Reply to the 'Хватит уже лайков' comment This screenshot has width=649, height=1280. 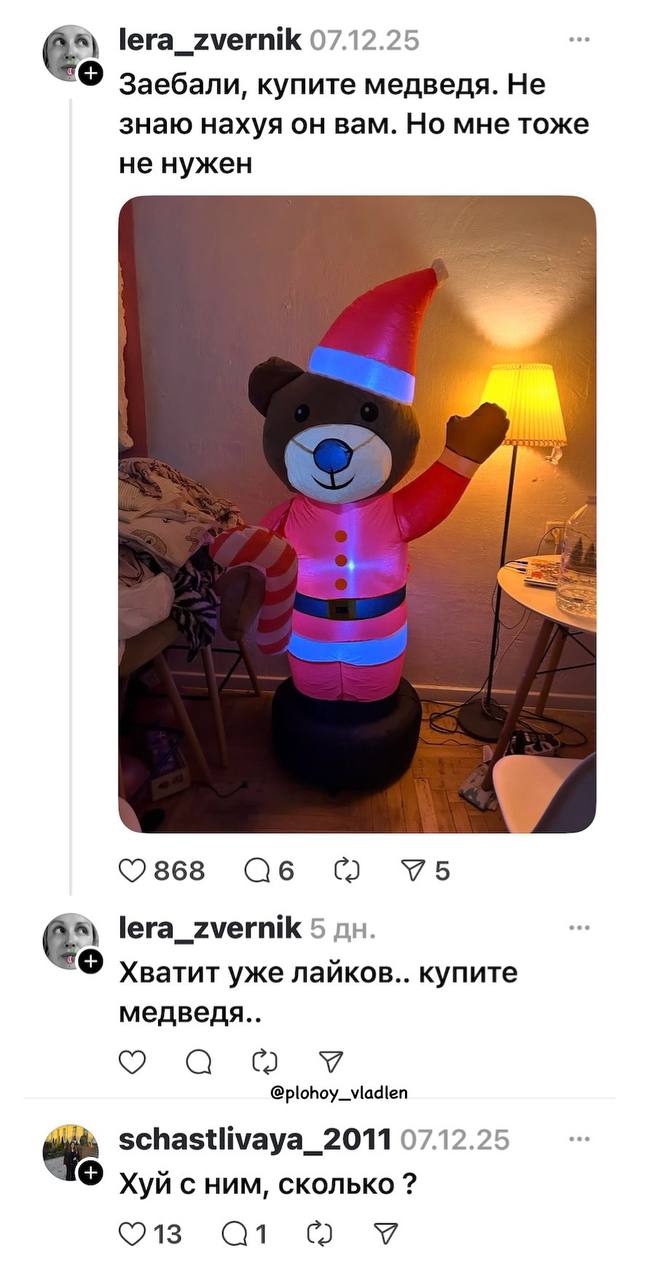pyautogui.click(x=198, y=1062)
